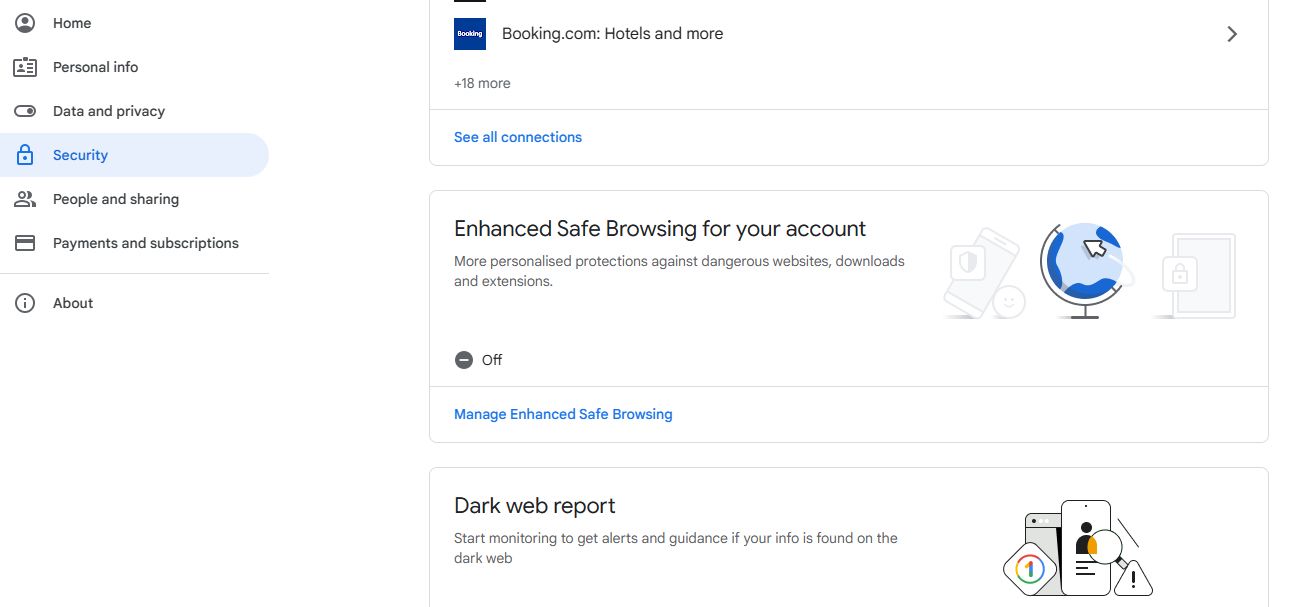Click the Payments and subscriptions icon
Image resolution: width=1316 pixels, height=607 pixels.
click(25, 242)
